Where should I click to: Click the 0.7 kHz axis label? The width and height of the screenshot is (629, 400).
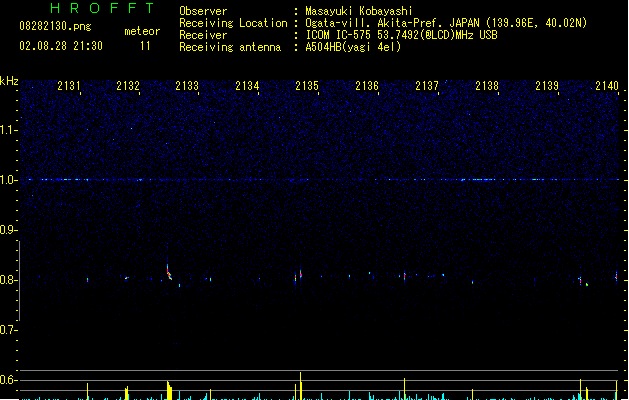click(9, 330)
